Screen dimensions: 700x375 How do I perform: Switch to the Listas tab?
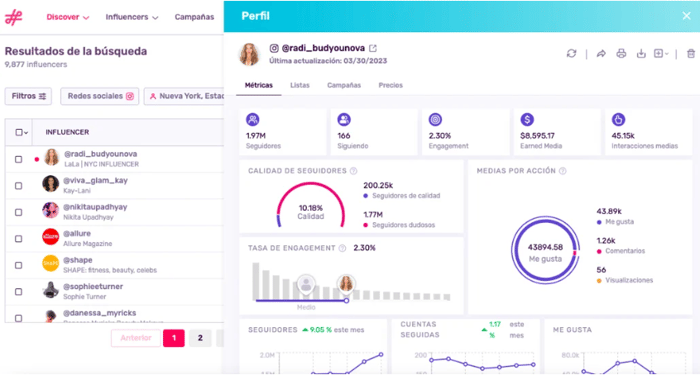pyautogui.click(x=300, y=85)
